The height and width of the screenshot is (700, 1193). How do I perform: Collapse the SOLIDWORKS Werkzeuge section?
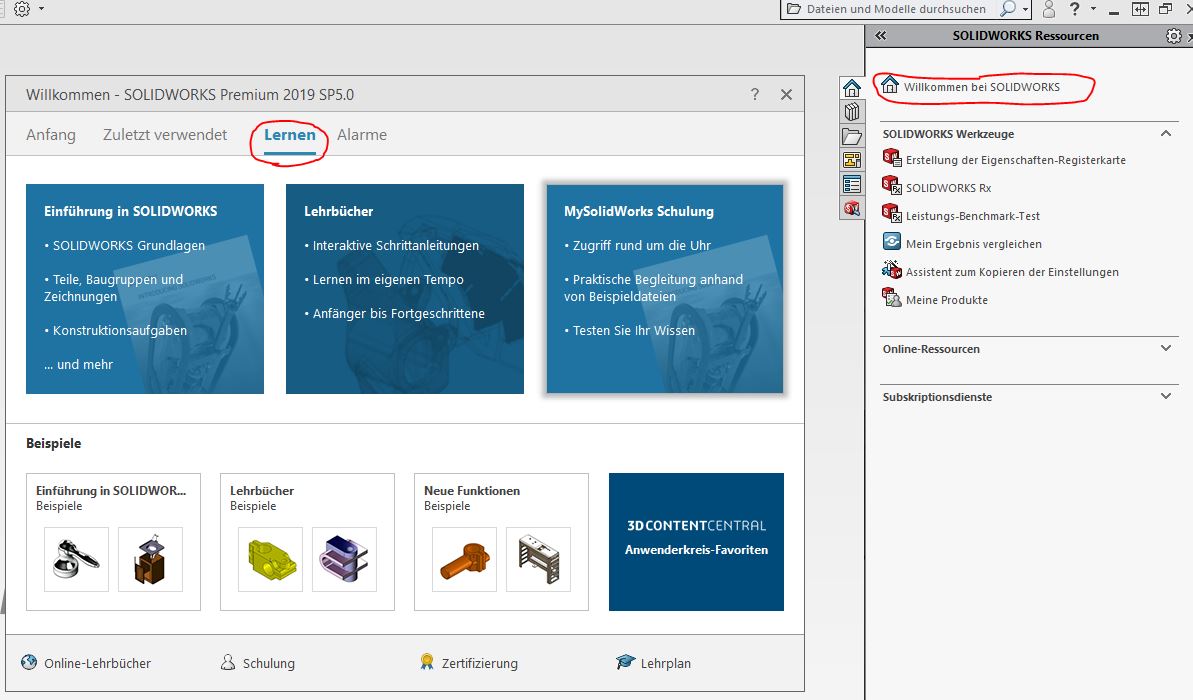(x=1166, y=133)
